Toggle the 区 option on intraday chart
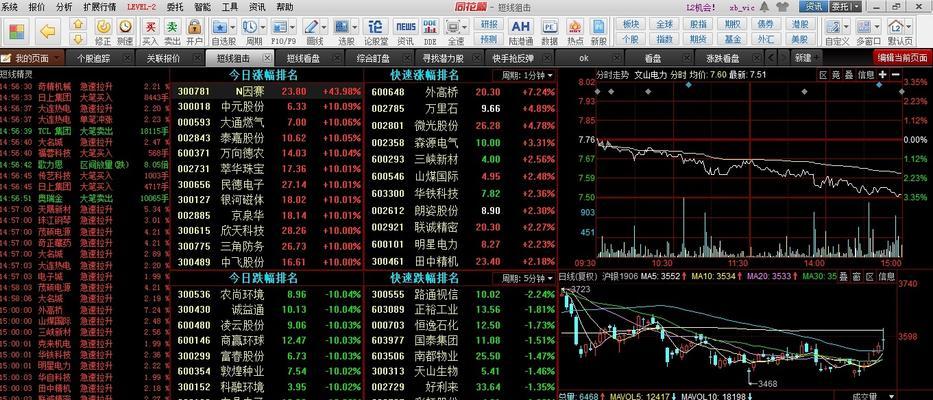Screen dimensions: 933x400 click(x=823, y=75)
